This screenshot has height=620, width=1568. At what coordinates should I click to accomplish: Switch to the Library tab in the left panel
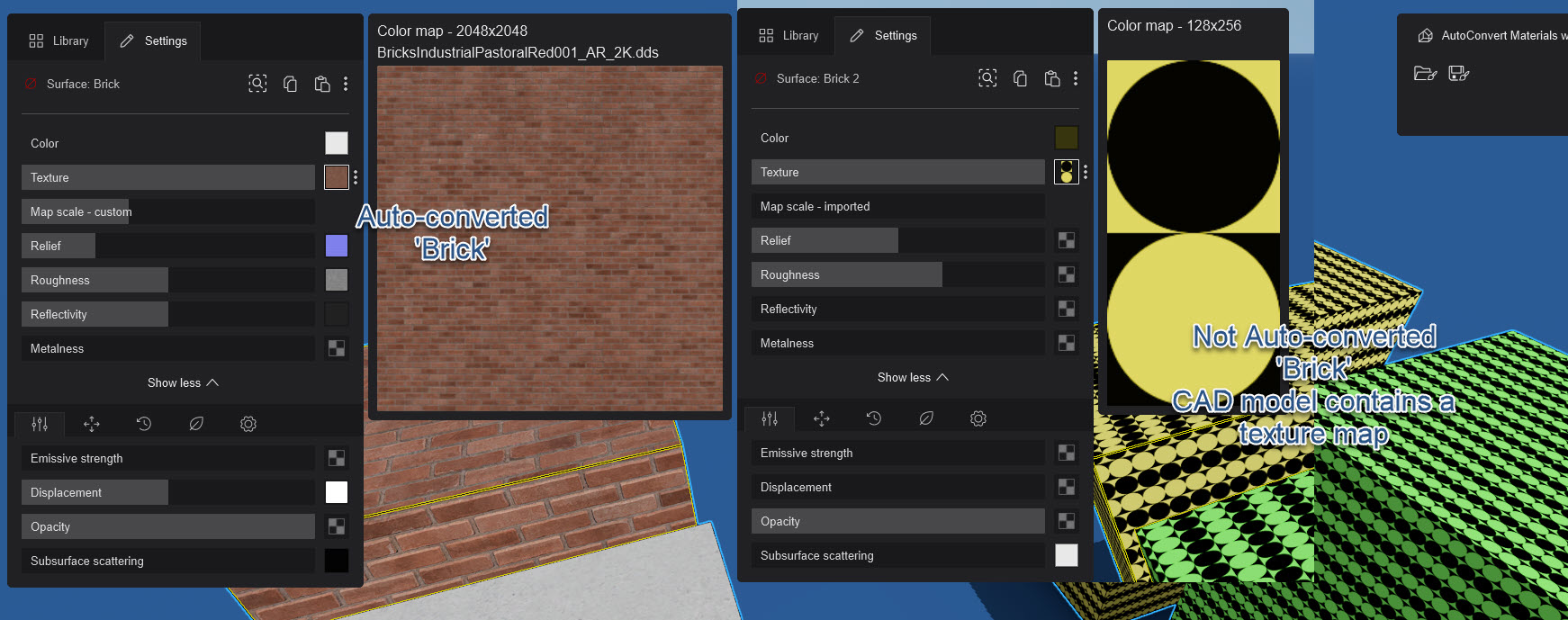(x=59, y=40)
